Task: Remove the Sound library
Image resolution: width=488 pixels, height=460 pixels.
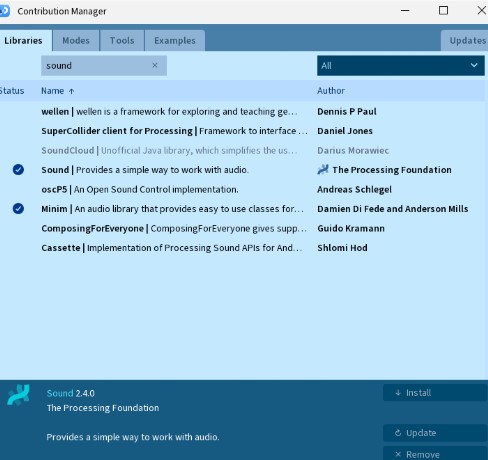Action: pyautogui.click(x=435, y=453)
